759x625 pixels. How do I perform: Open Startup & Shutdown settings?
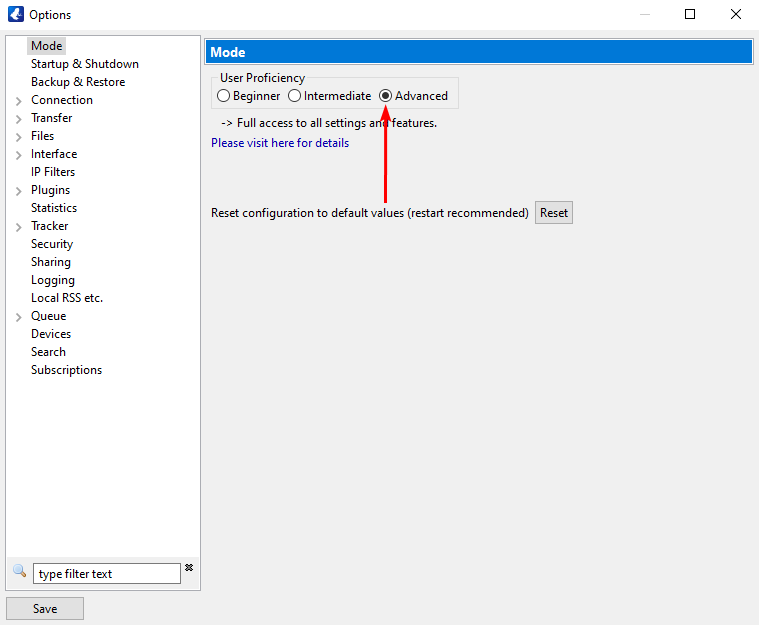pyautogui.click(x=85, y=64)
